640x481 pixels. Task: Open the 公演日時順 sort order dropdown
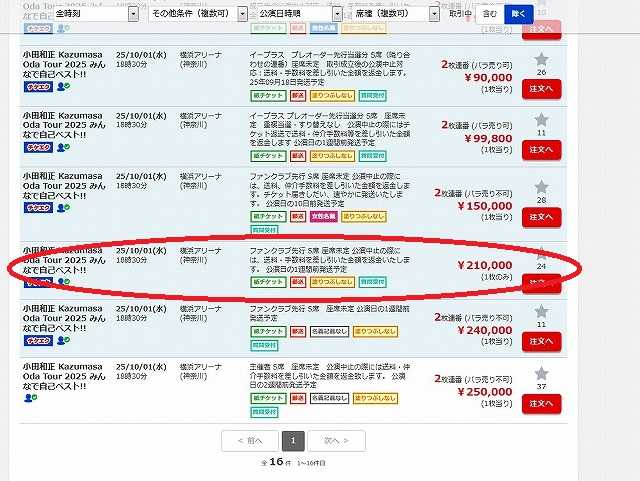click(x=300, y=13)
